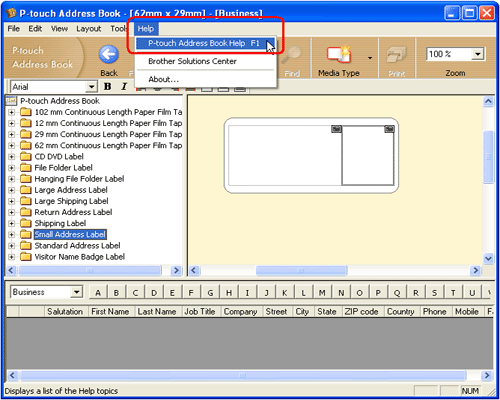The image size is (500, 400).
Task: Click the Last Name column header
Action: (157, 312)
